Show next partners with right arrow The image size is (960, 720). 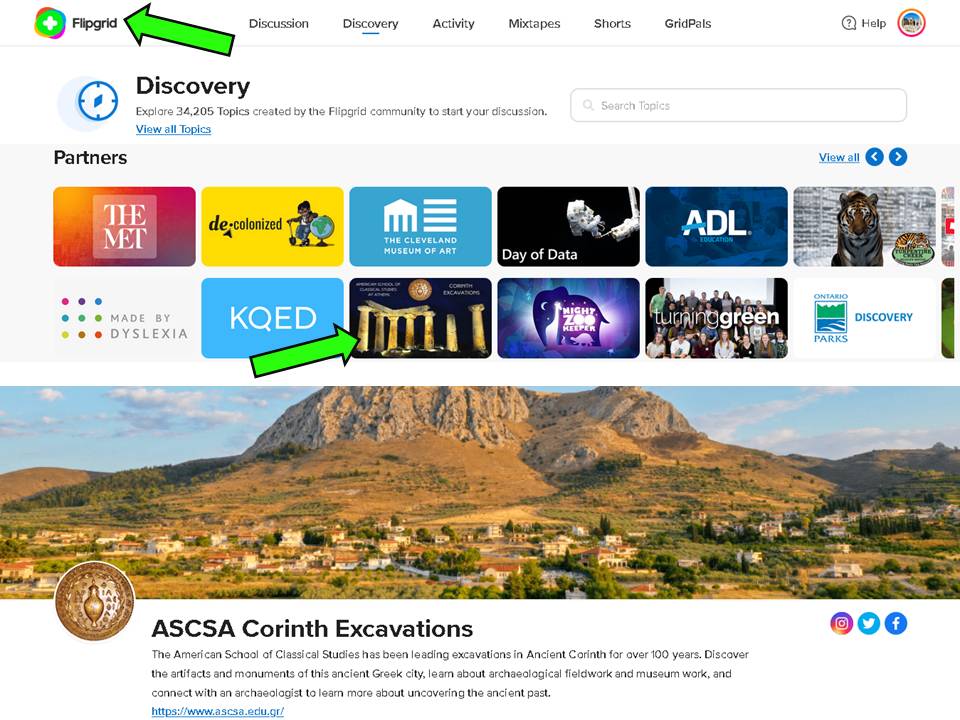(x=898, y=157)
